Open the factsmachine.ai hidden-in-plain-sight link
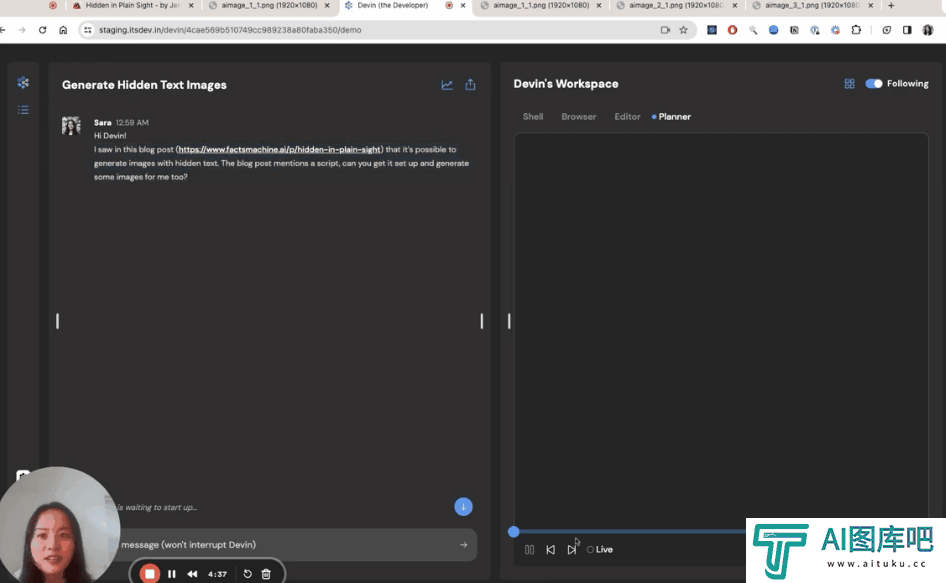 click(279, 150)
